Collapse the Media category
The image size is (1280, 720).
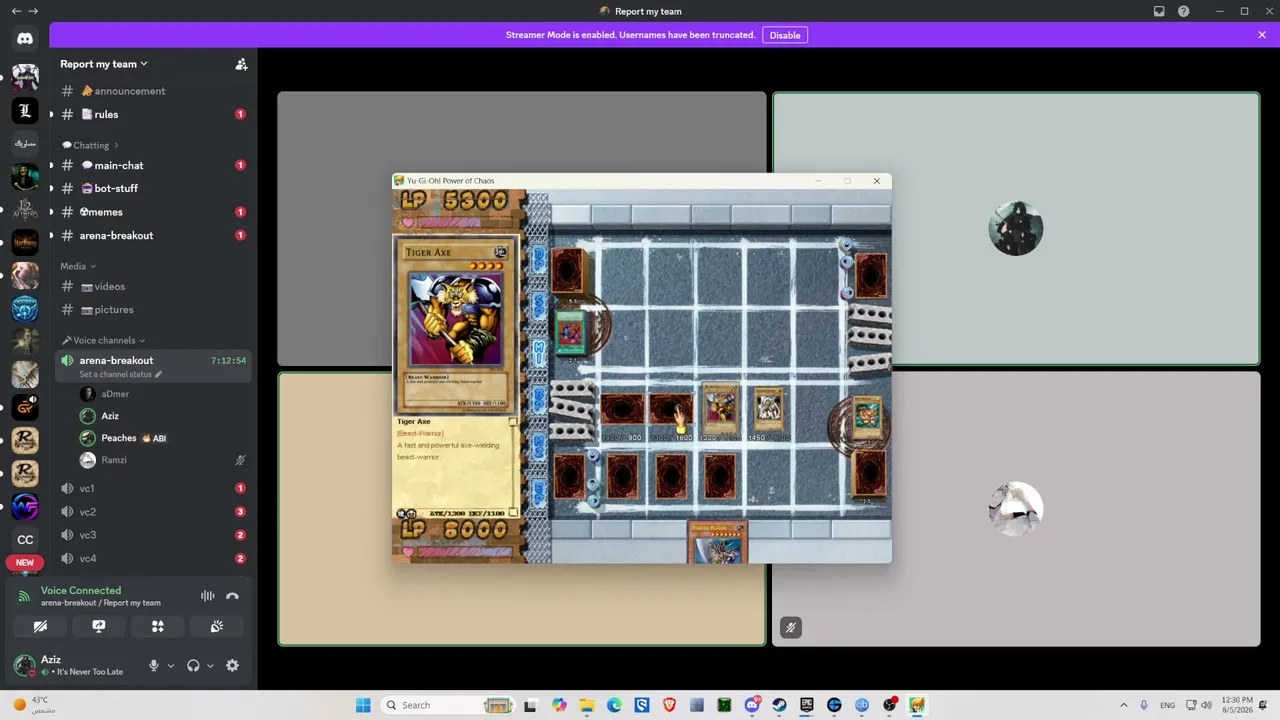pyautogui.click(x=78, y=266)
